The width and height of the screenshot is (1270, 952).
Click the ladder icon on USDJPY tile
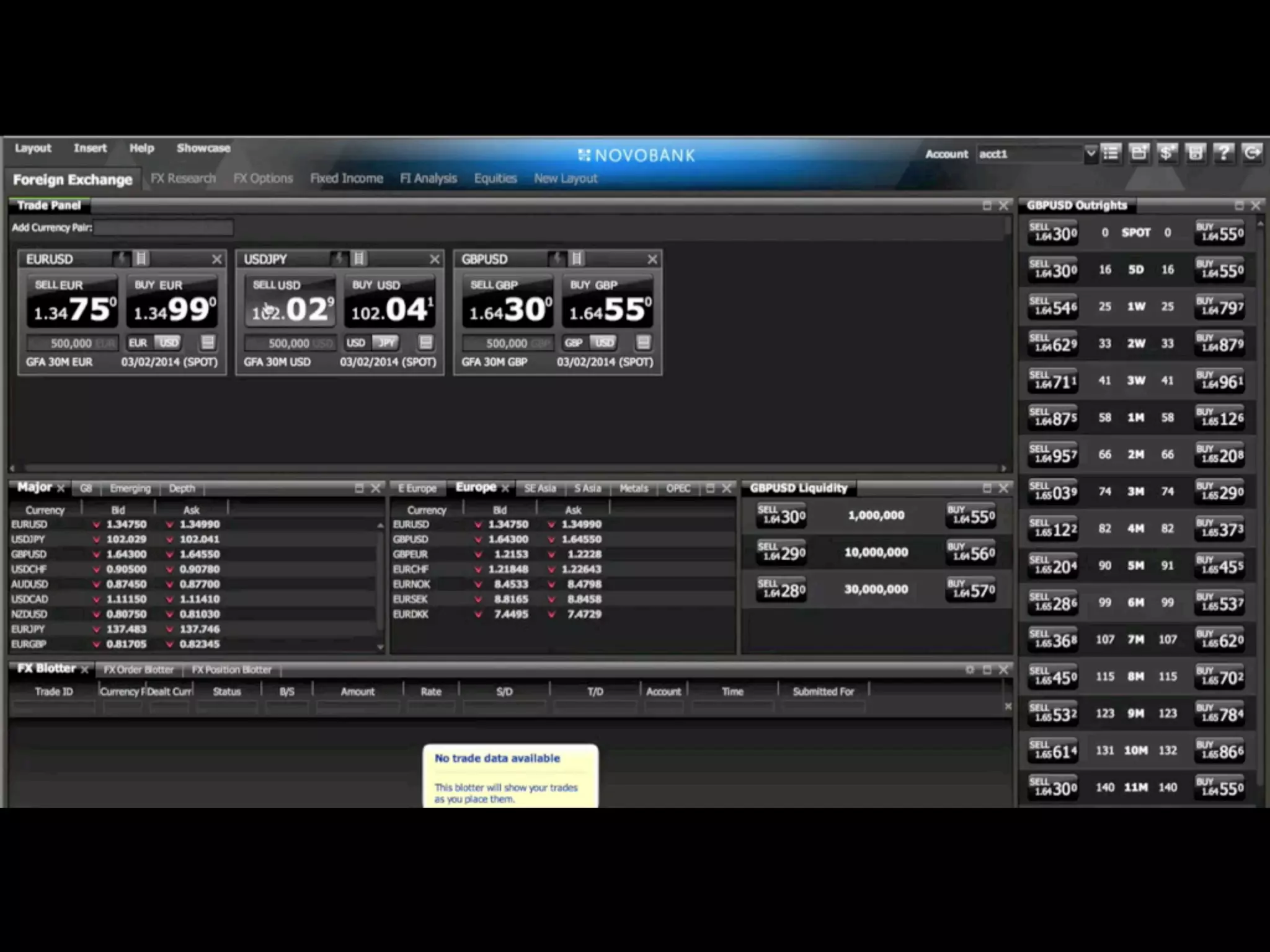pos(359,258)
